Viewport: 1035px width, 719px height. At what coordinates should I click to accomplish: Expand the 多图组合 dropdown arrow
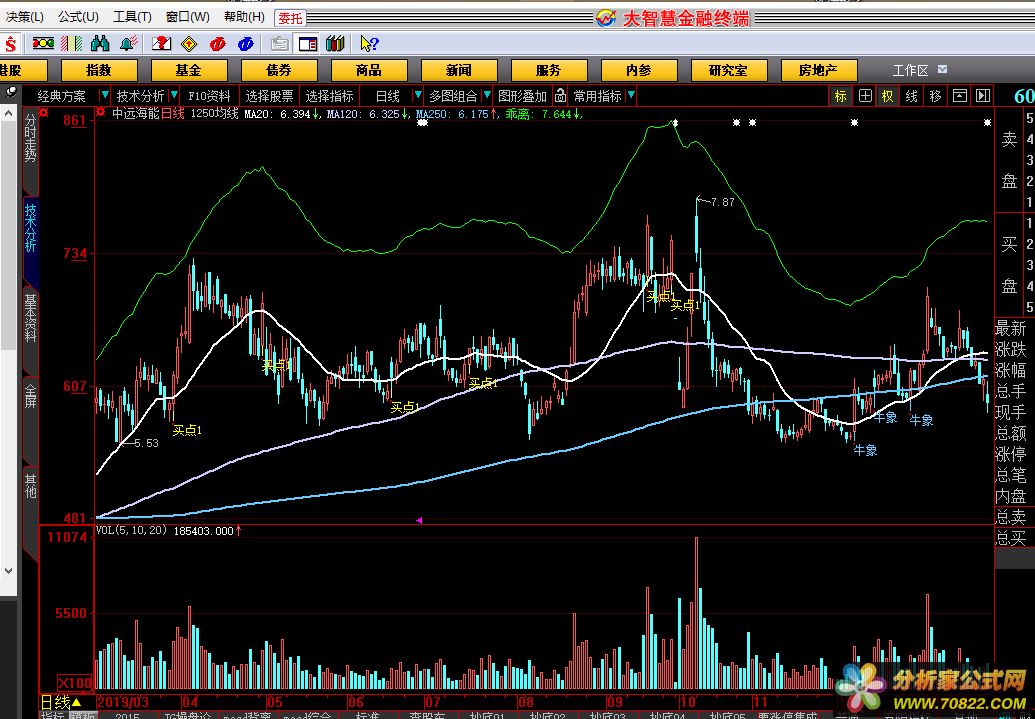point(486,96)
